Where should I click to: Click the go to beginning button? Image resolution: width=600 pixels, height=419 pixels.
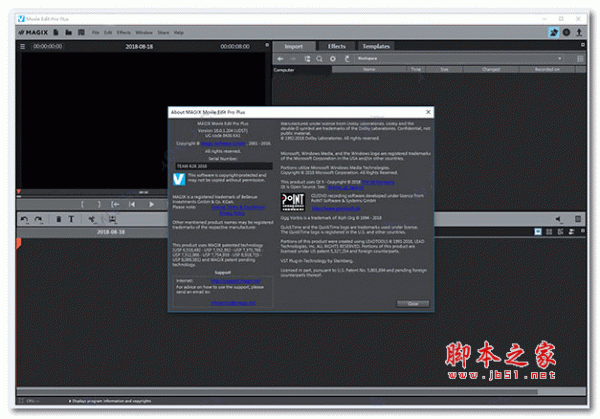[132, 204]
